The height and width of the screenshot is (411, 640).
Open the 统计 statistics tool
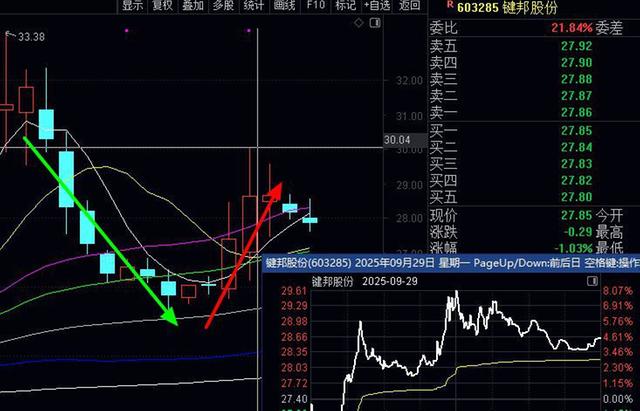[x=253, y=5]
